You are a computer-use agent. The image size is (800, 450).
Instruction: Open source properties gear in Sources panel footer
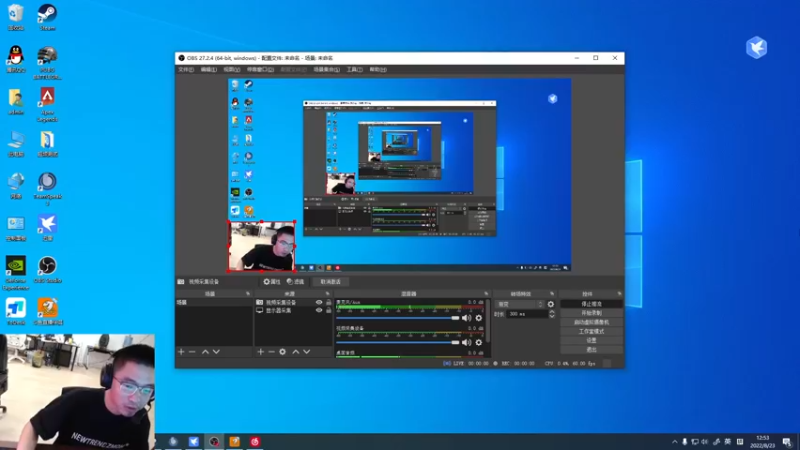(283, 352)
